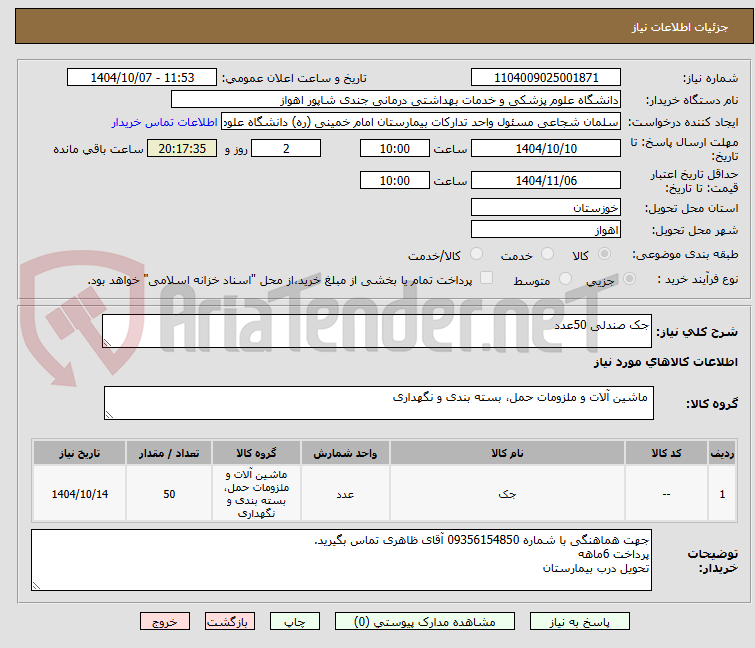This screenshot has height=648, width=755.
Task: Click the delivery city field 'اهواز'
Action: click(x=546, y=230)
